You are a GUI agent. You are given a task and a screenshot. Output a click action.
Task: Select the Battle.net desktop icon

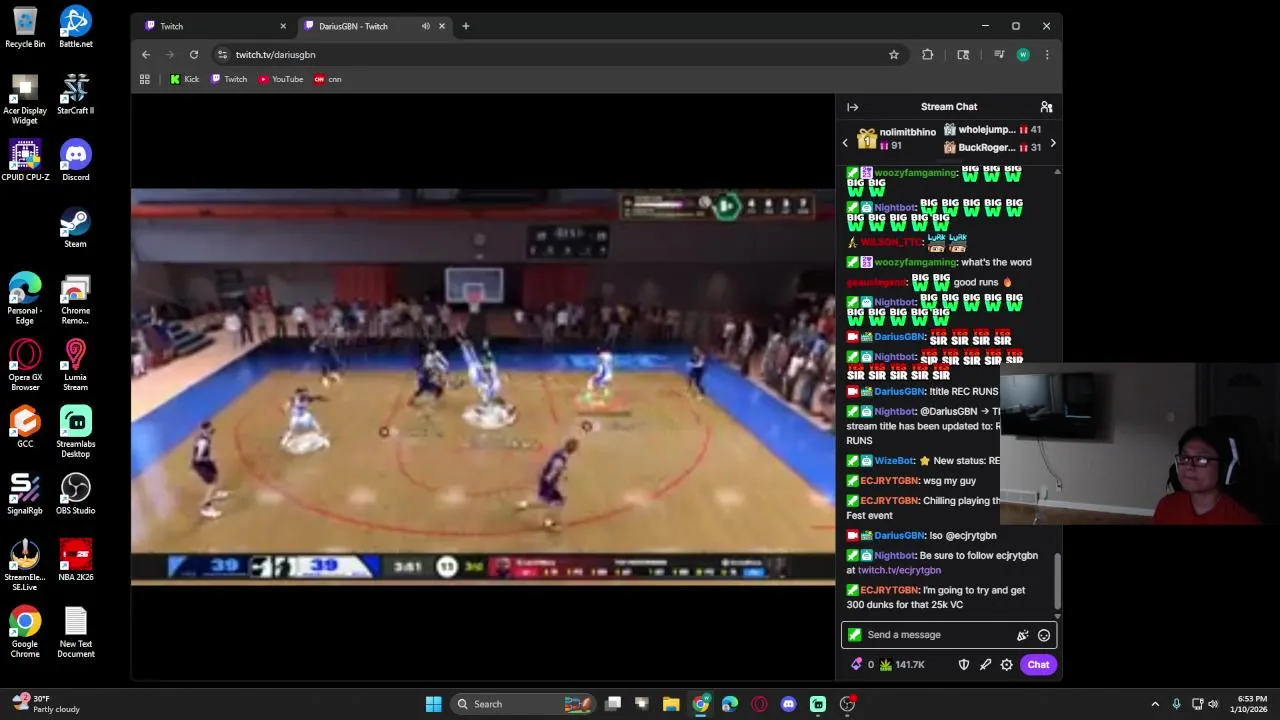click(x=76, y=28)
